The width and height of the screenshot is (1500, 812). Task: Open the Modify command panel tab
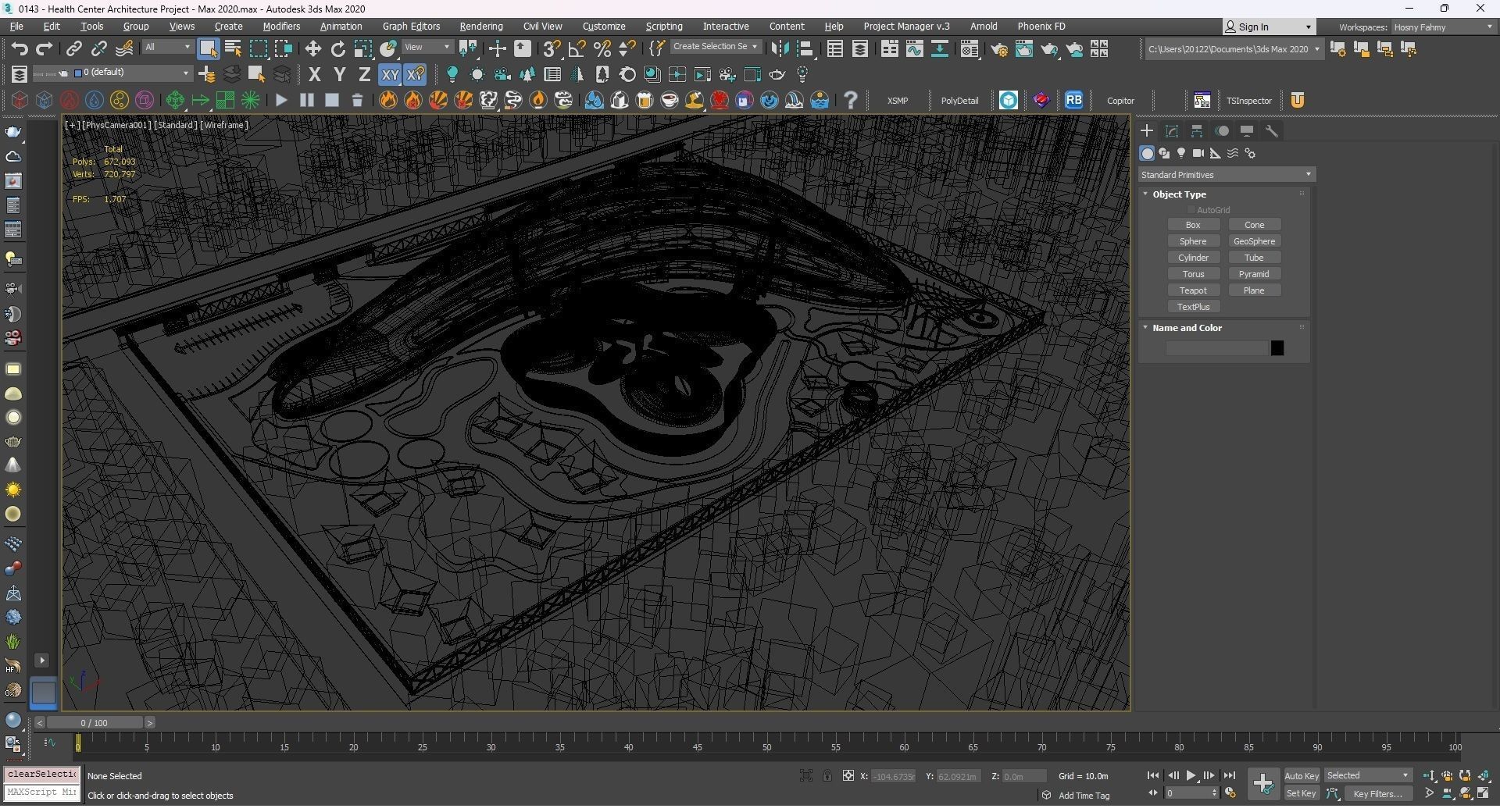point(1172,131)
